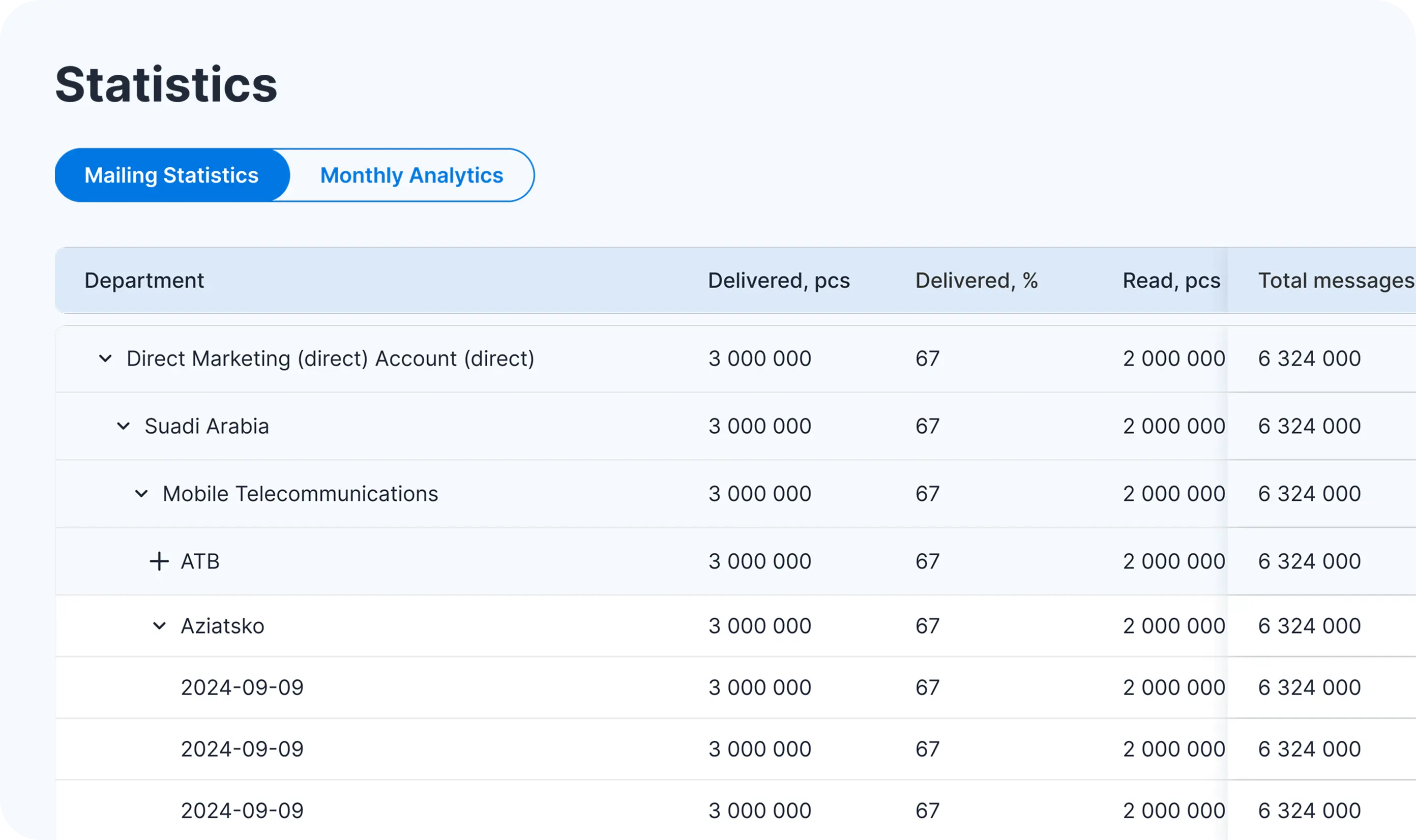Select the first 2024-09-09 date row
Viewport: 1416px width, 840px height.
[x=242, y=687]
